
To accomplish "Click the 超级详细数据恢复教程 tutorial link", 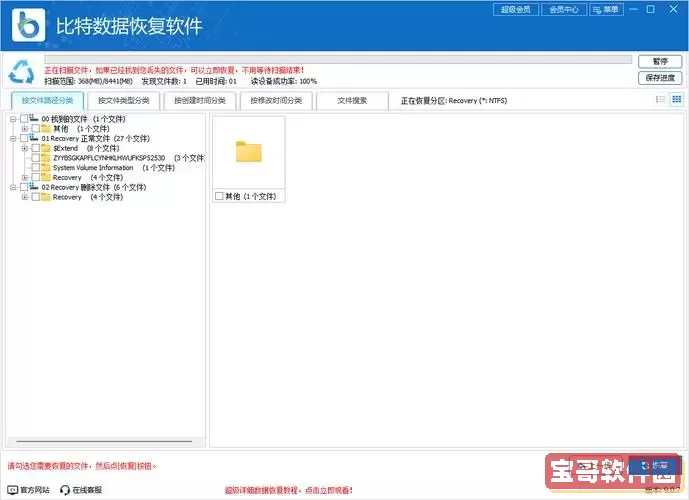I will pos(289,490).
